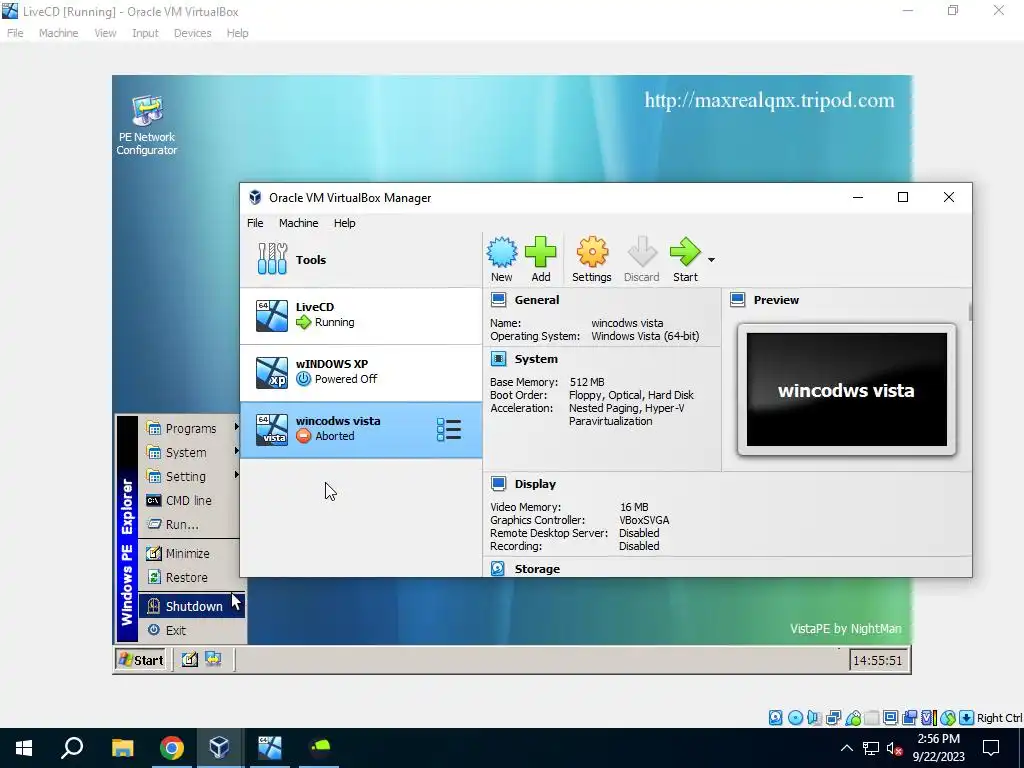Image resolution: width=1024 pixels, height=768 pixels.
Task: Click network adapters status icon
Action: 833,718
